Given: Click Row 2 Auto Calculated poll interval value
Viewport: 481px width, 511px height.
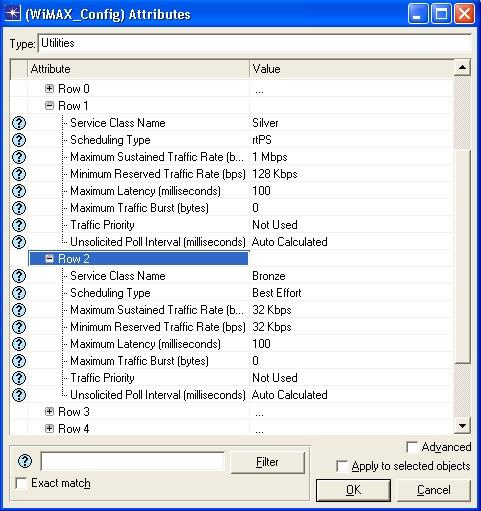Looking at the screenshot, I should [x=290, y=395].
